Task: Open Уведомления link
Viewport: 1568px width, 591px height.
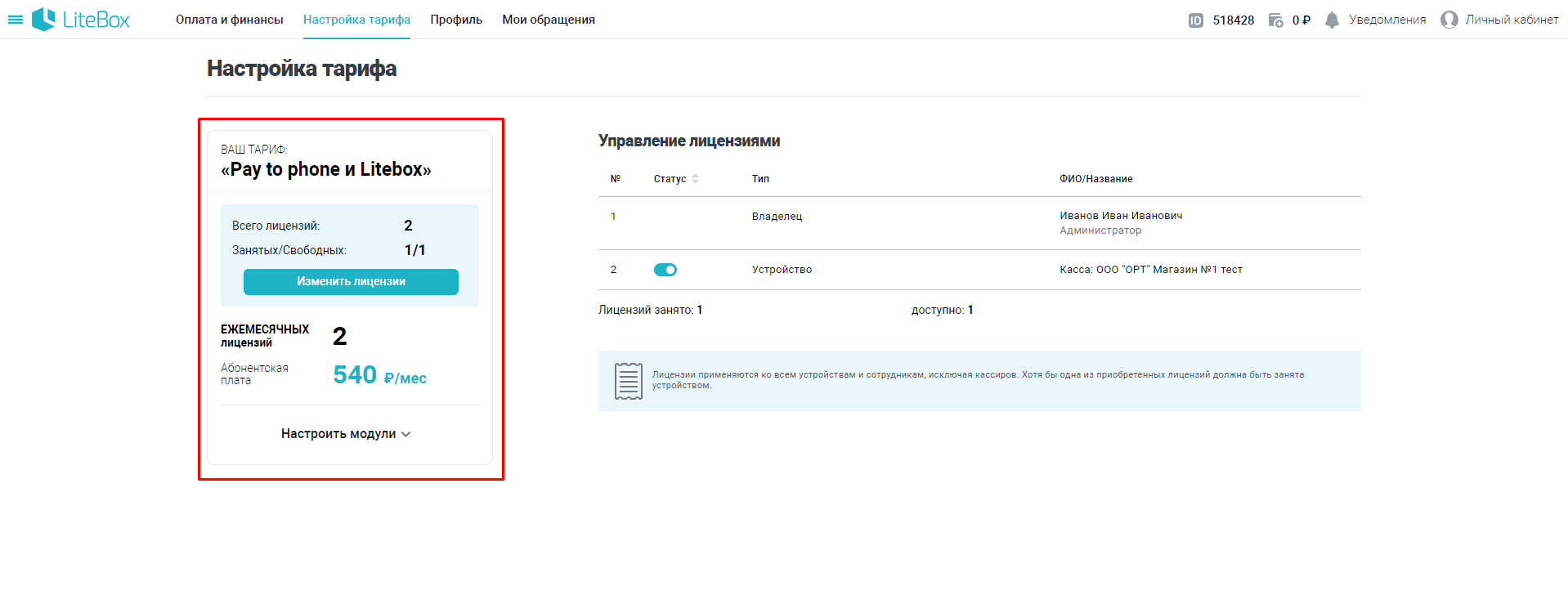Action: [x=1387, y=20]
